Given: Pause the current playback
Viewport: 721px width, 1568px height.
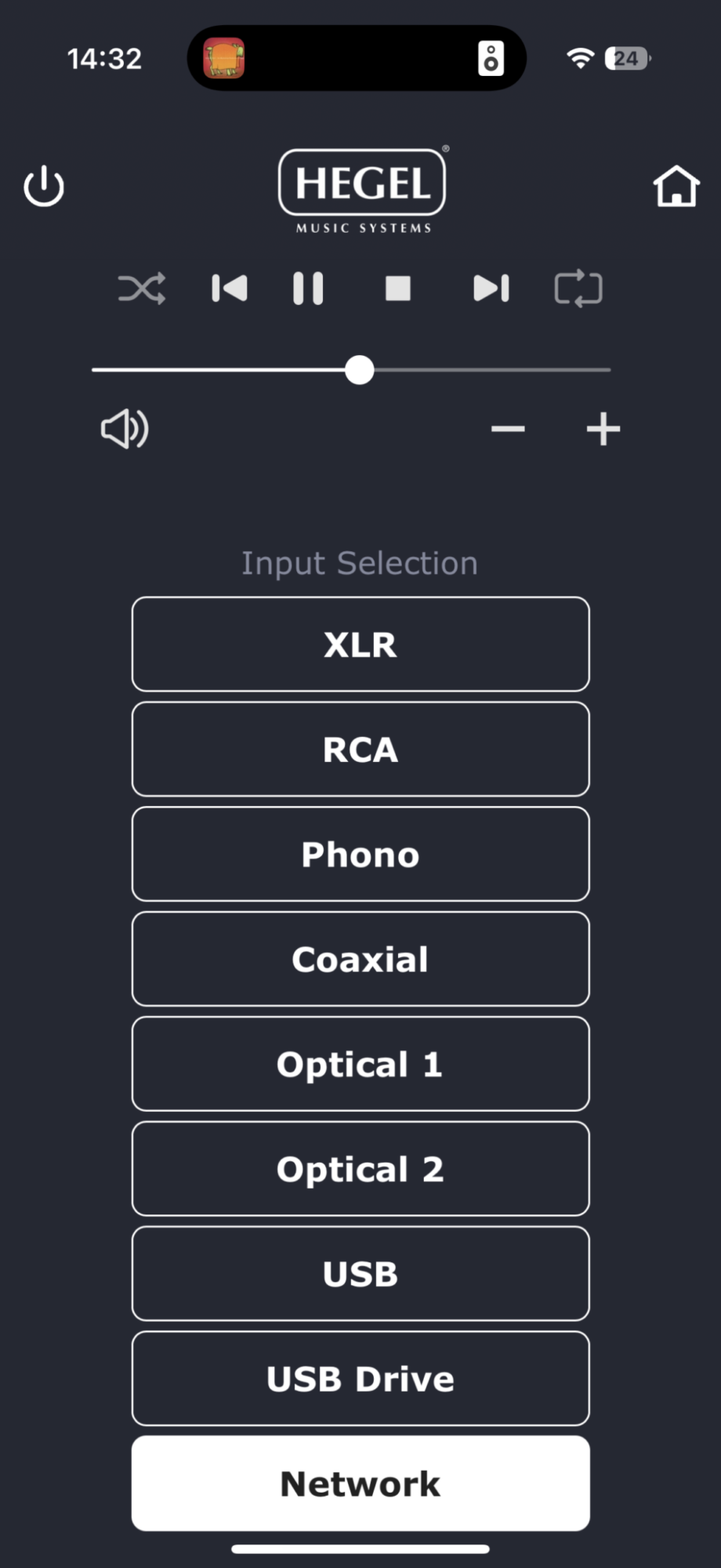Looking at the screenshot, I should click(x=308, y=289).
